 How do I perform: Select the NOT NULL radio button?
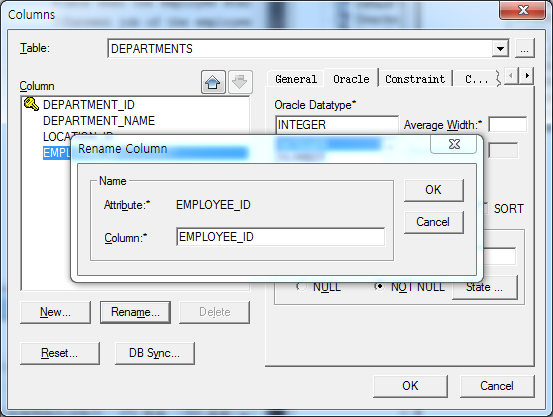coord(379,287)
